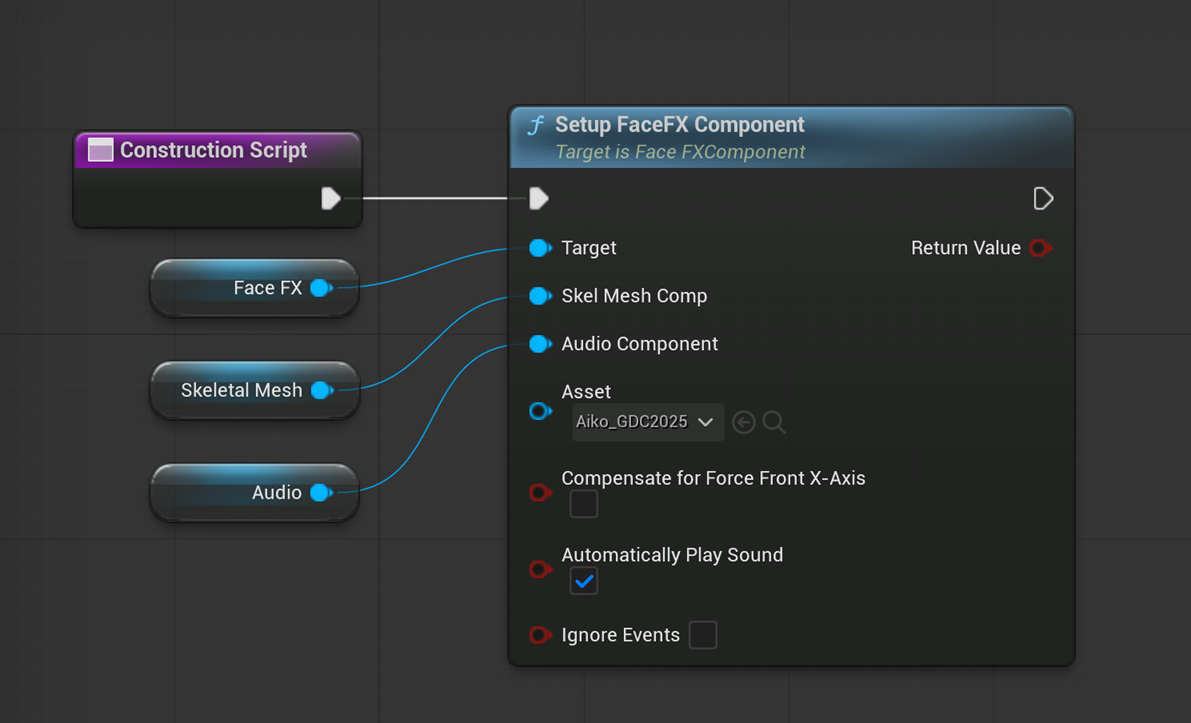Click the 'Asset' label text
This screenshot has width=1191, height=723.
(x=586, y=392)
